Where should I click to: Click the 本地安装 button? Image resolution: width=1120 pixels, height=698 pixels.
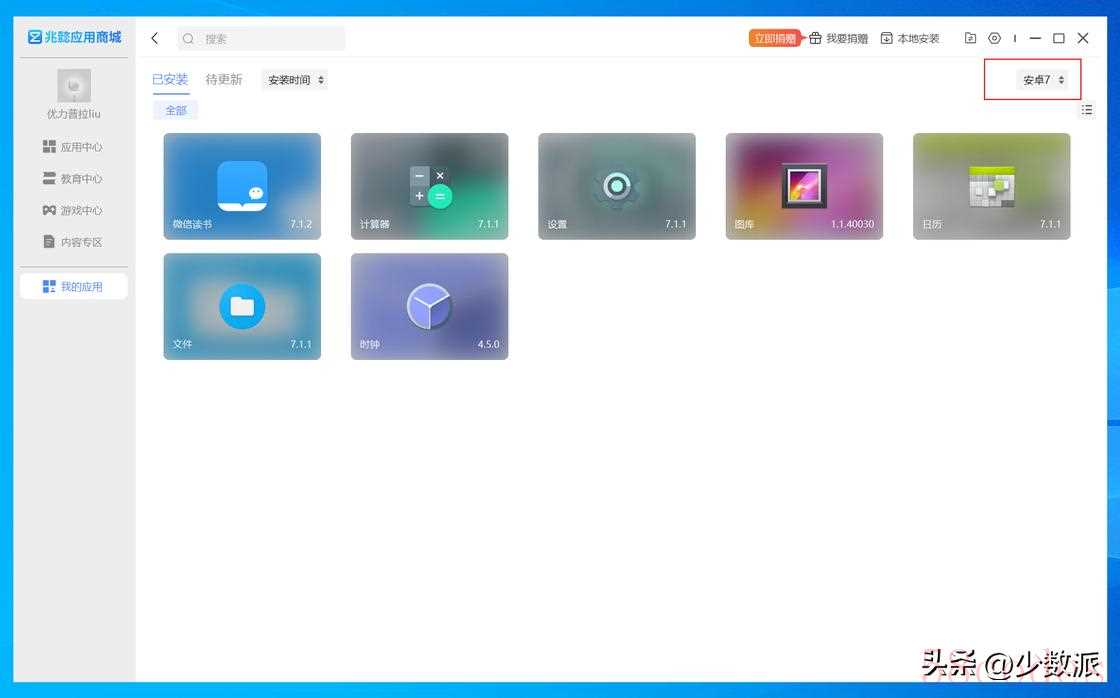910,39
